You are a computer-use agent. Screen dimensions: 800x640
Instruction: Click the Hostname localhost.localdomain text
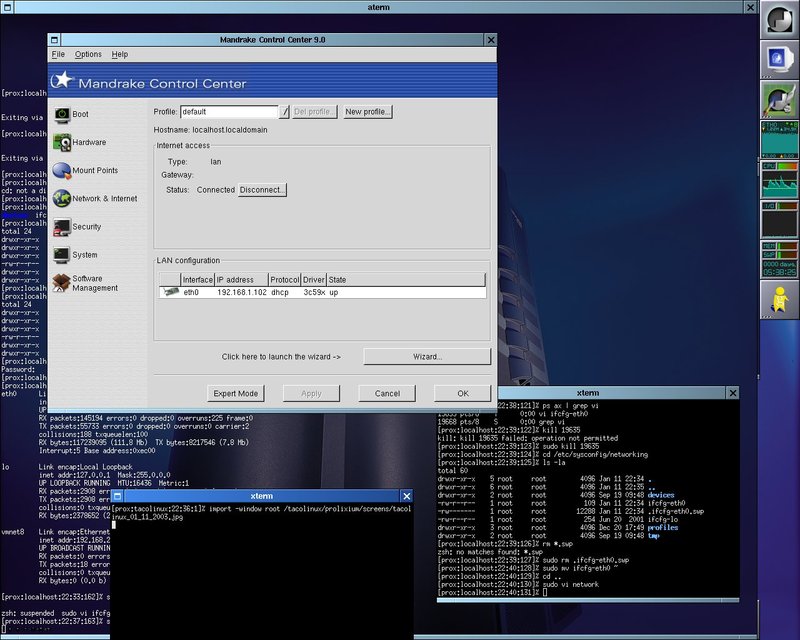point(210,130)
